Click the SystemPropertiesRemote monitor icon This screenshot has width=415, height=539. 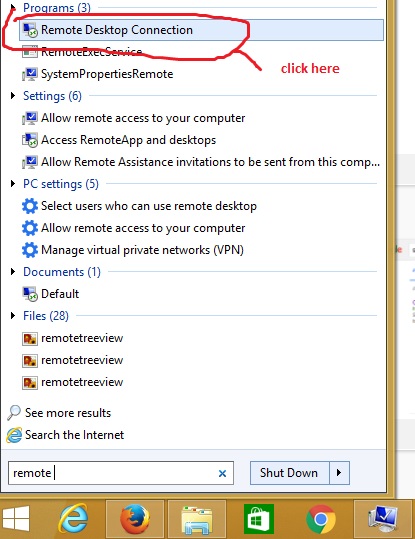(30, 74)
